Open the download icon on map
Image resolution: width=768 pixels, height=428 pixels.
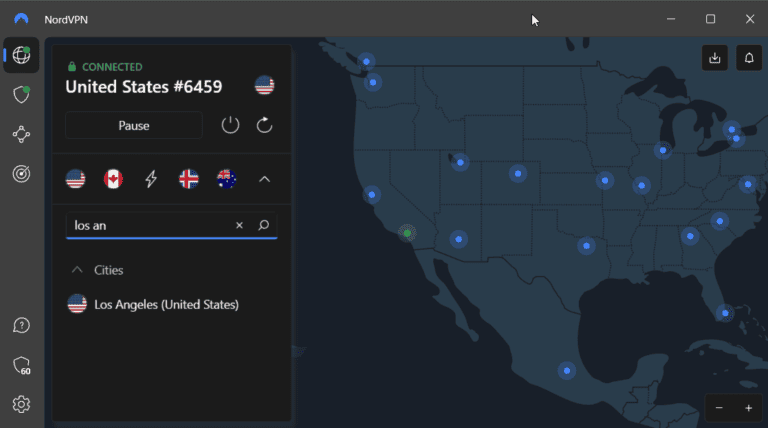click(x=715, y=58)
